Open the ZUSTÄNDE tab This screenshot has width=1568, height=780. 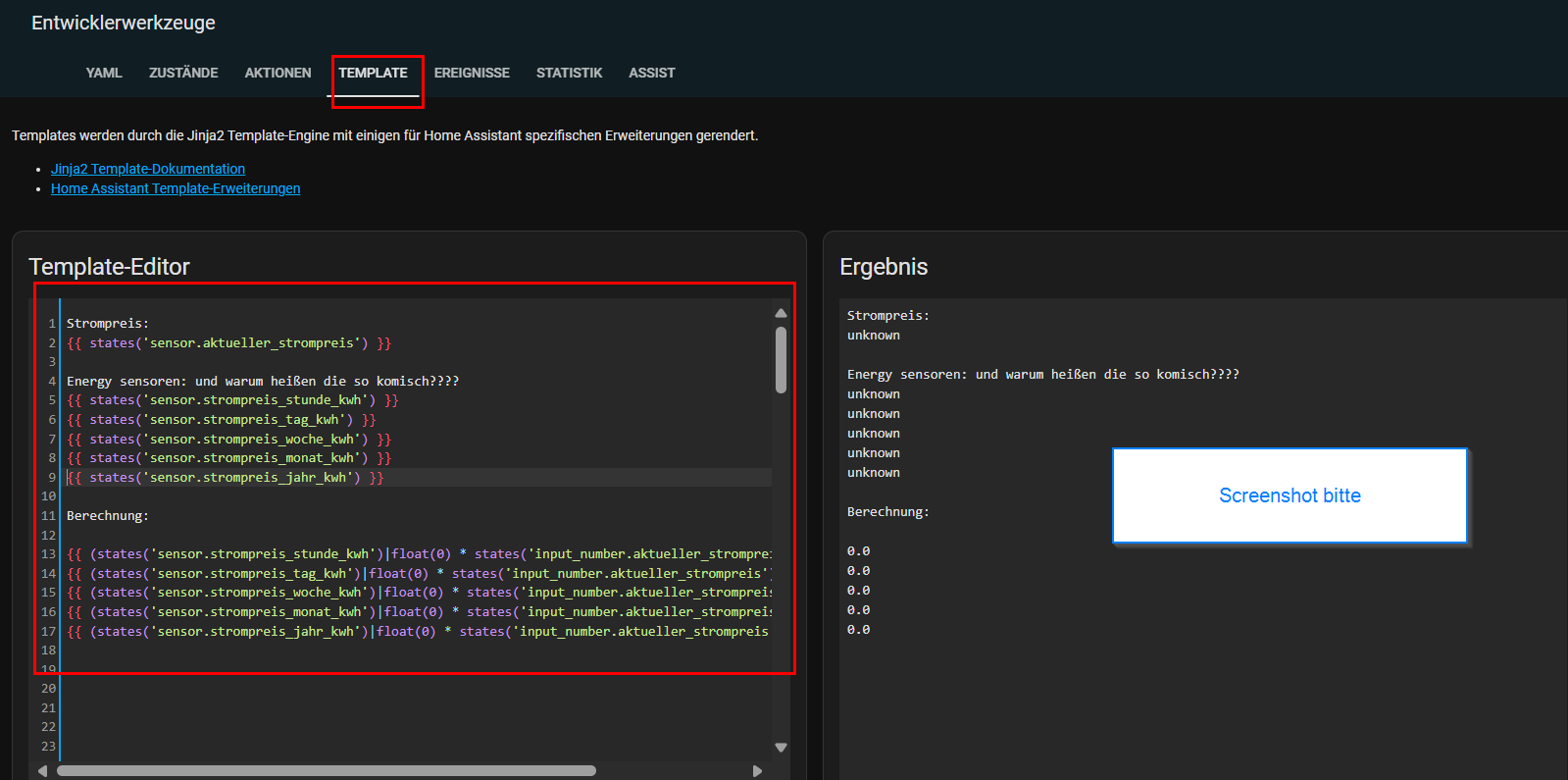coord(183,73)
